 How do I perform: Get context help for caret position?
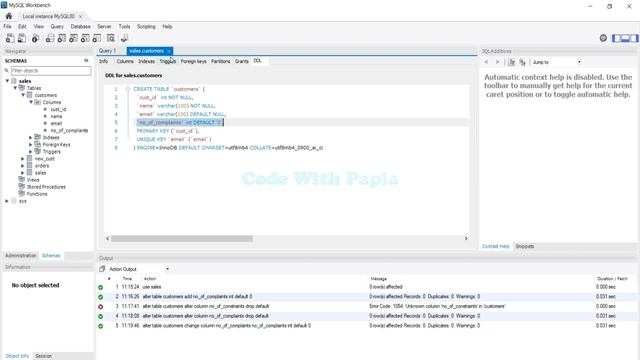click(x=511, y=62)
